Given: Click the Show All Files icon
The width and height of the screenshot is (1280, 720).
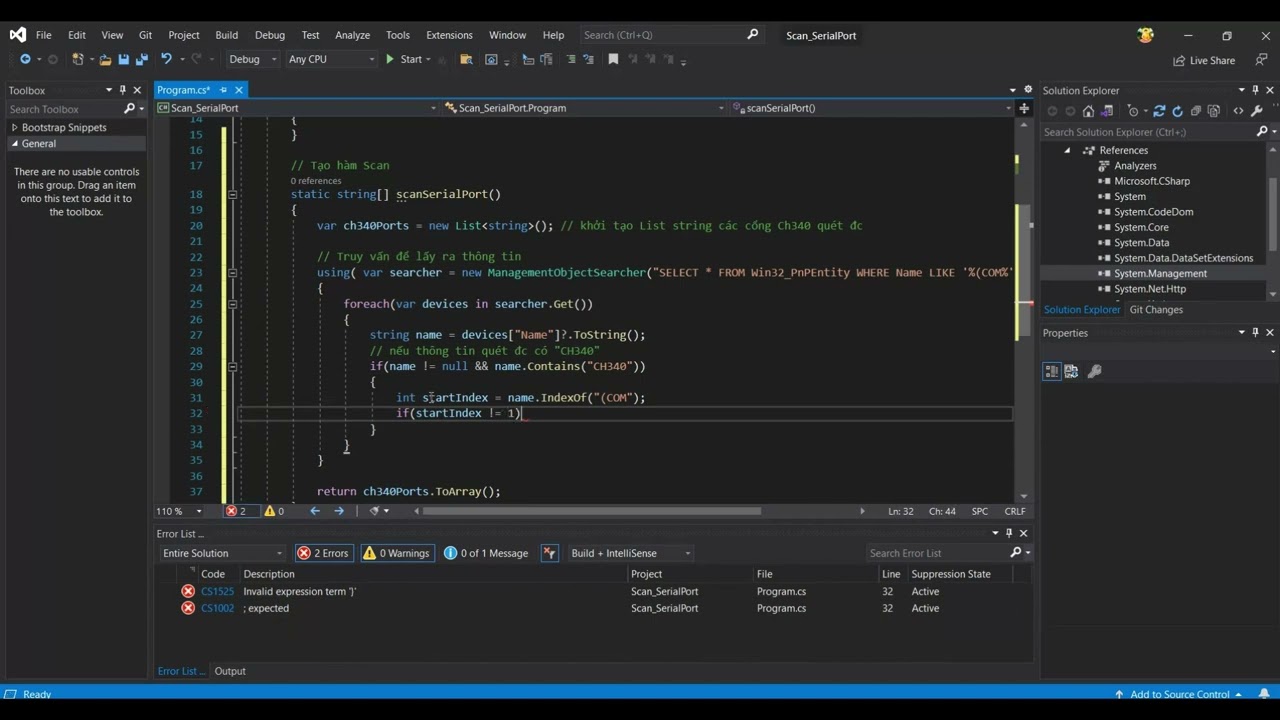Looking at the screenshot, I should [1214, 111].
